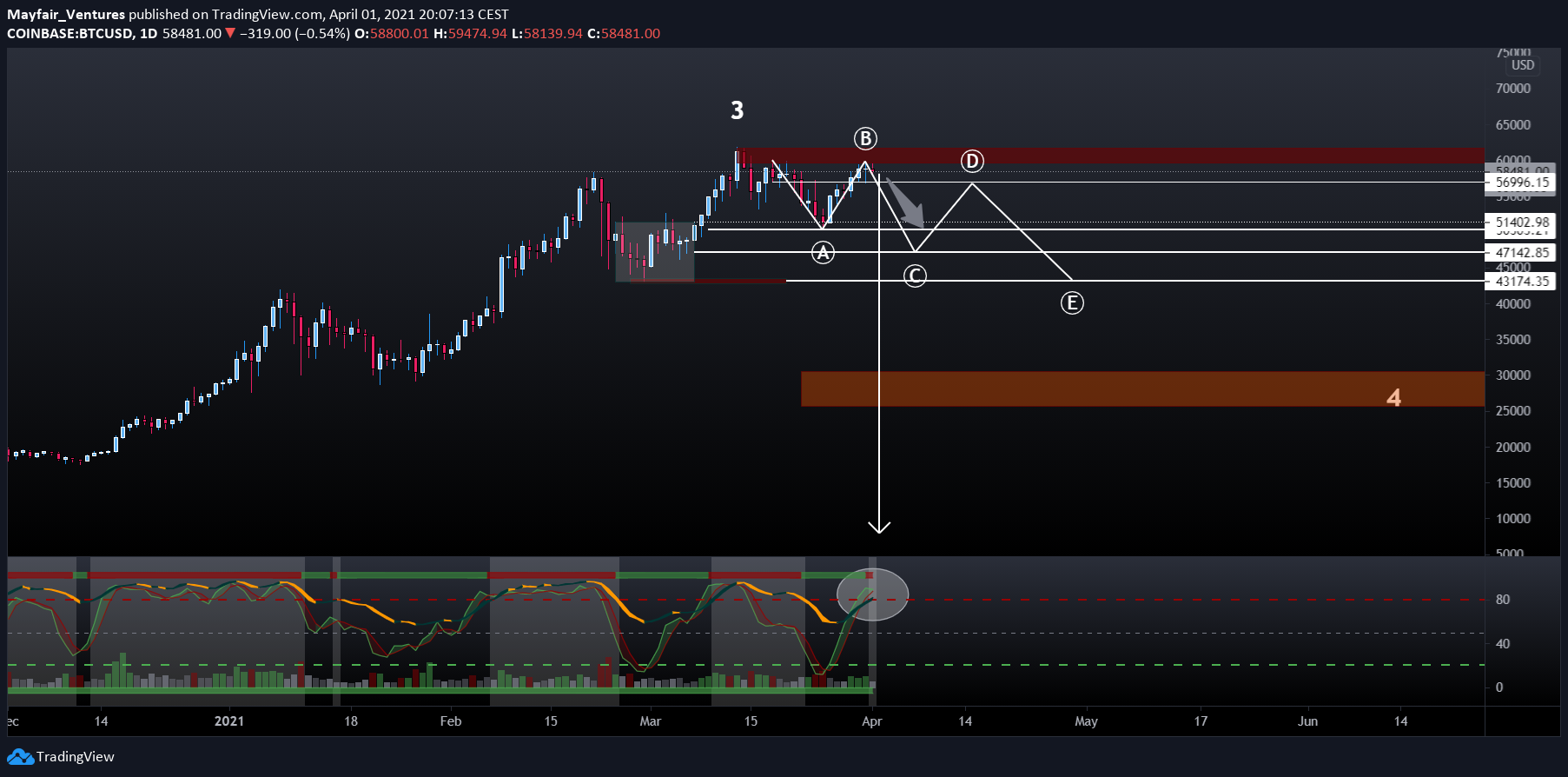Click the 20000 price axis label

click(x=1513, y=448)
